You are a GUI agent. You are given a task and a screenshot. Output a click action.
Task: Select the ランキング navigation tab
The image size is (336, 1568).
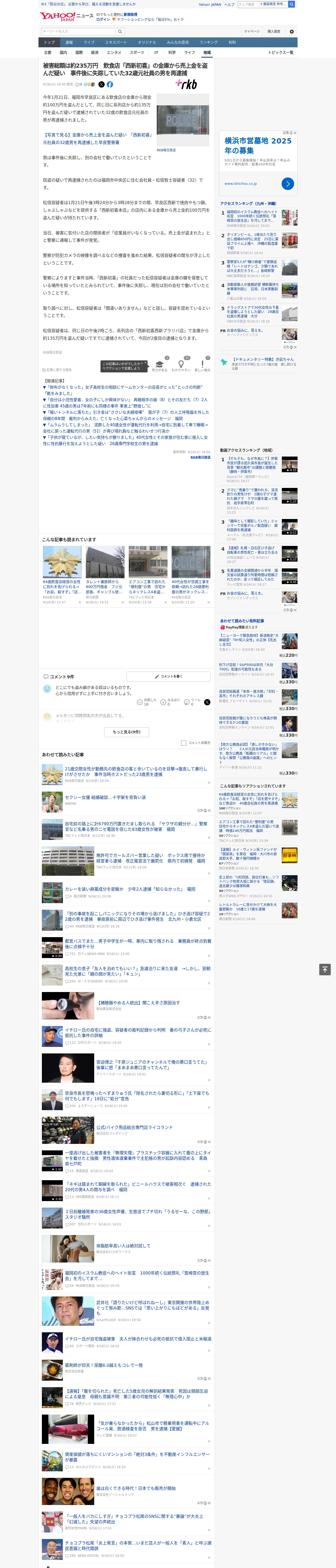click(209, 43)
